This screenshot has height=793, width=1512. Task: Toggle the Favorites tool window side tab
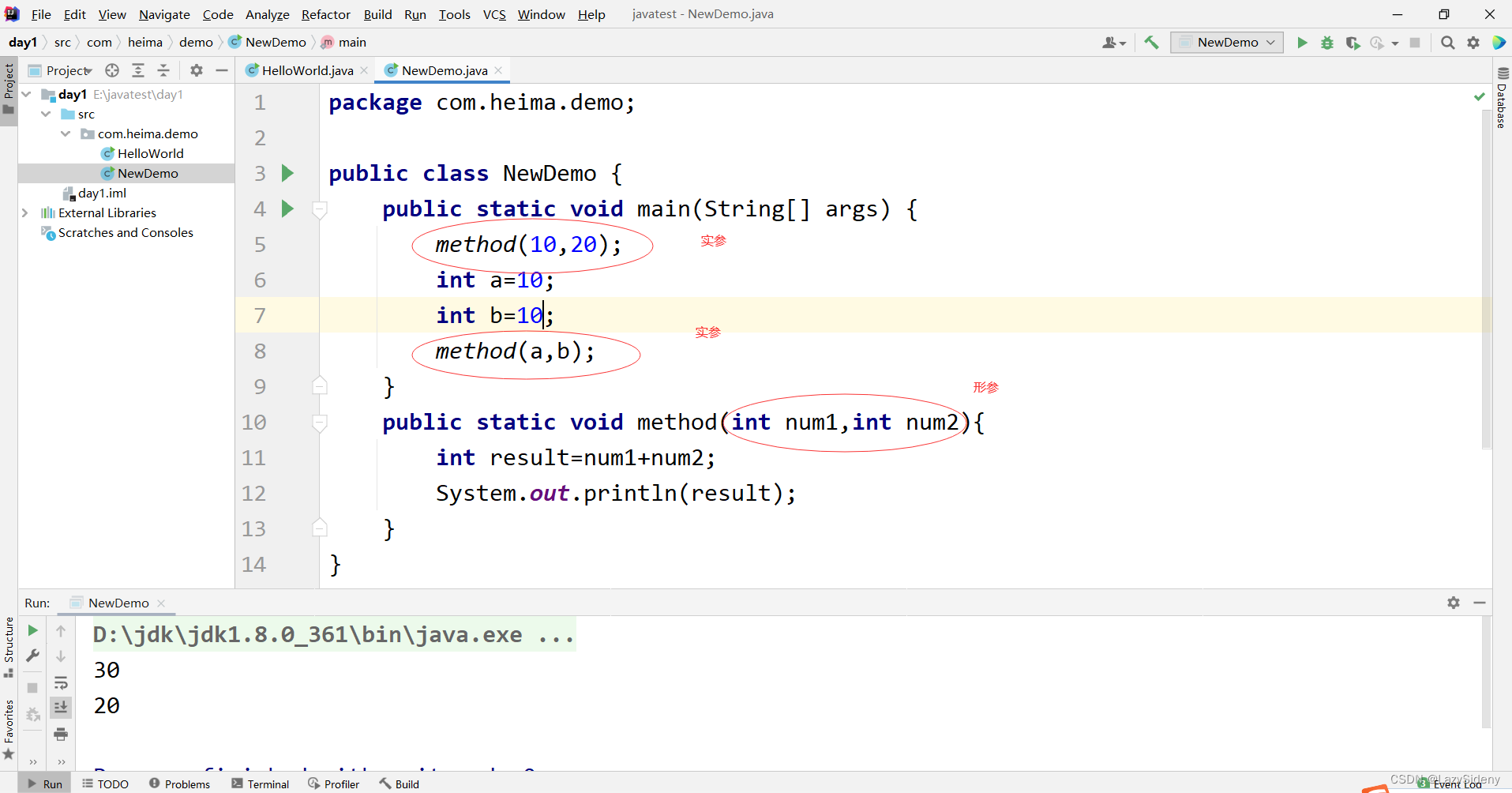[9, 730]
